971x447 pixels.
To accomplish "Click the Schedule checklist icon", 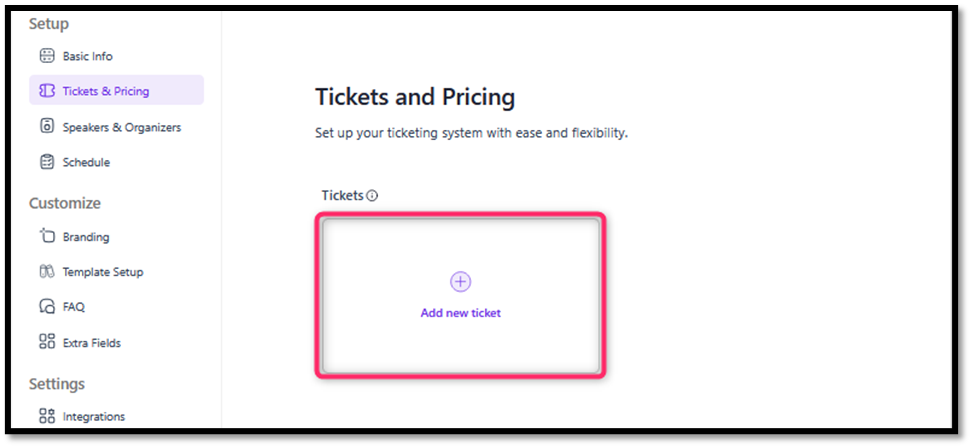I will coord(46,162).
